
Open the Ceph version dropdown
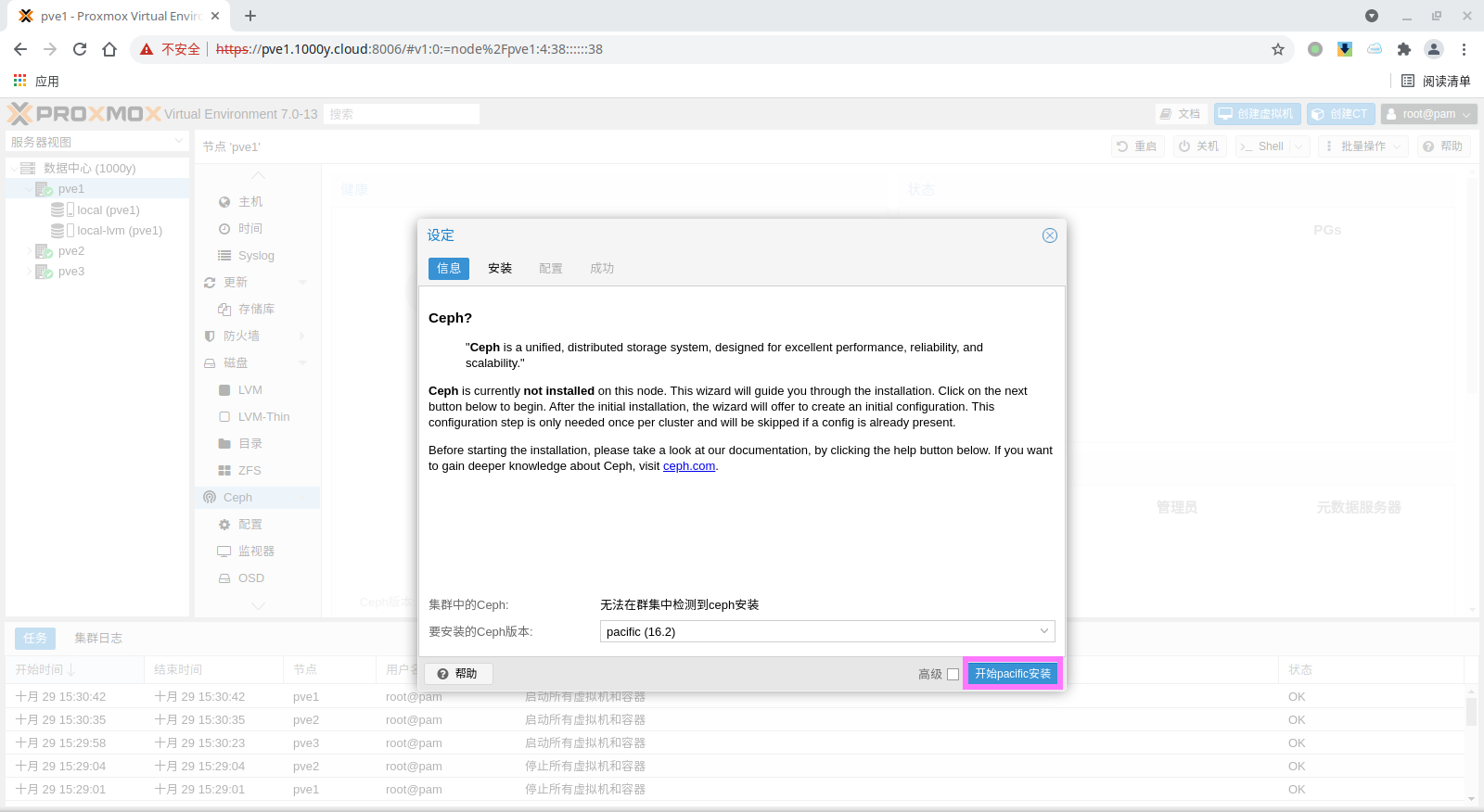[x=1043, y=631]
